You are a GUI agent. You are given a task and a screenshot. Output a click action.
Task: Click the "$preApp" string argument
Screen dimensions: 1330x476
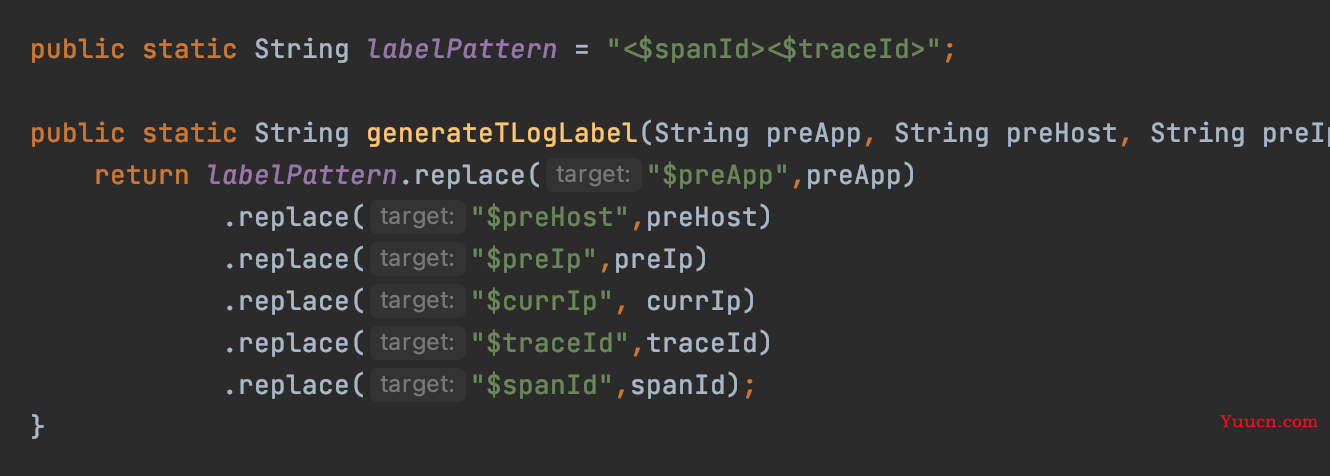[x=718, y=175]
